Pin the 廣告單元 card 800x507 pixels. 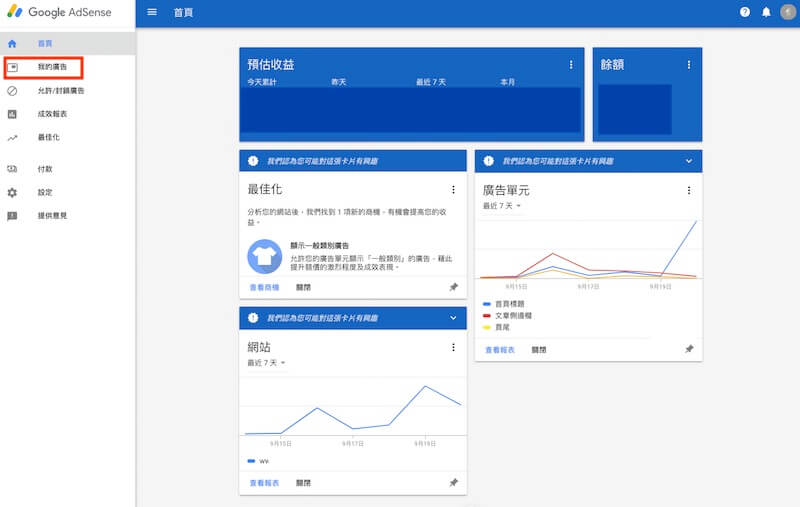688,349
